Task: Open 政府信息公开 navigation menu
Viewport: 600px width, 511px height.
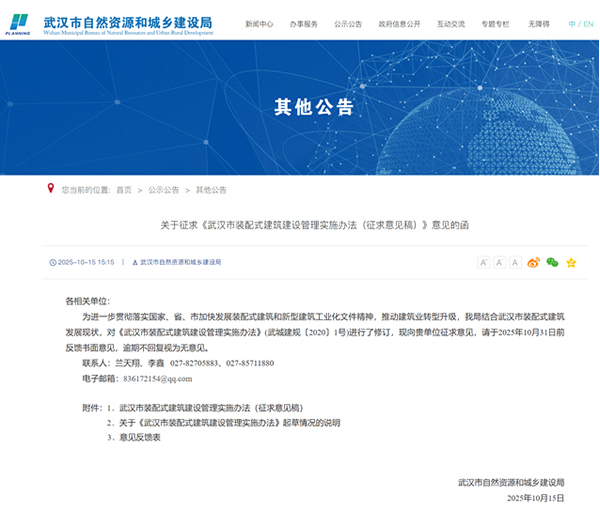Action: coord(399,23)
